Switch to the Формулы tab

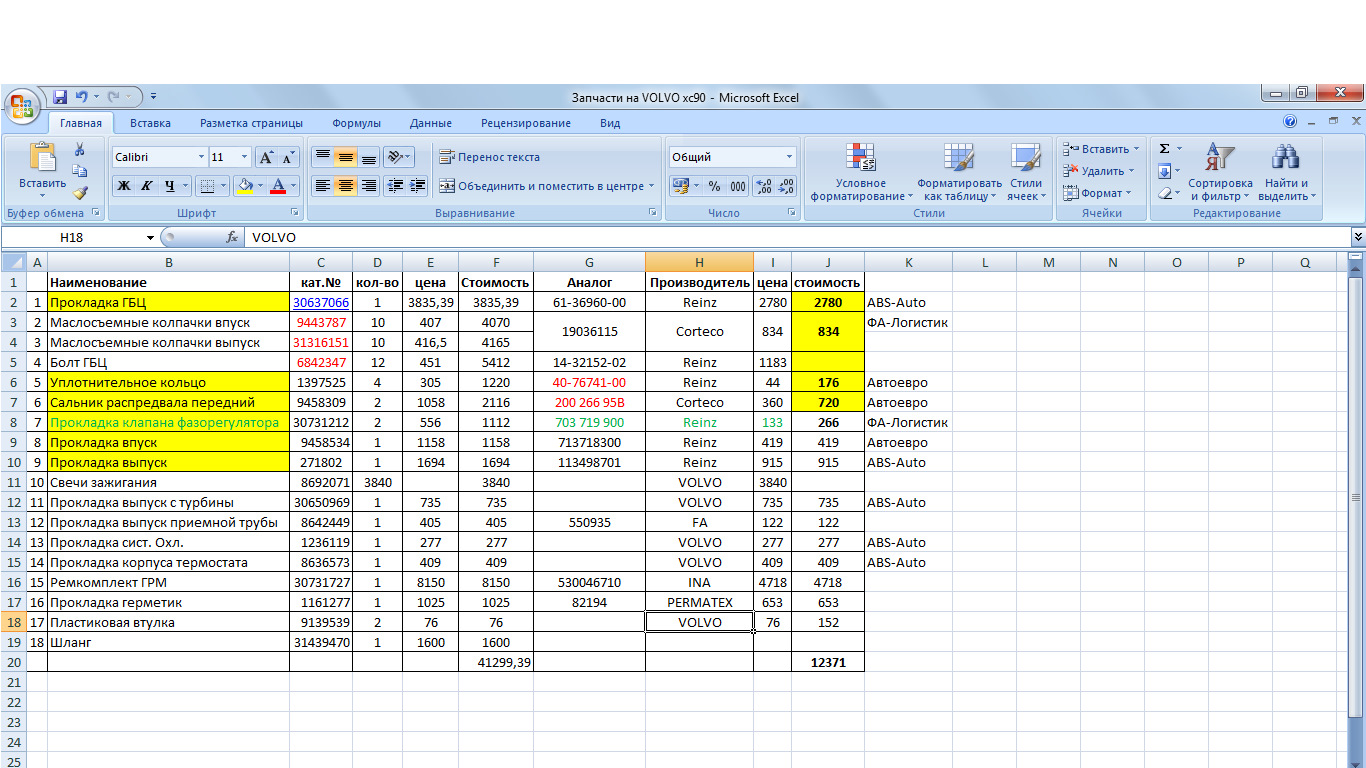click(x=356, y=123)
